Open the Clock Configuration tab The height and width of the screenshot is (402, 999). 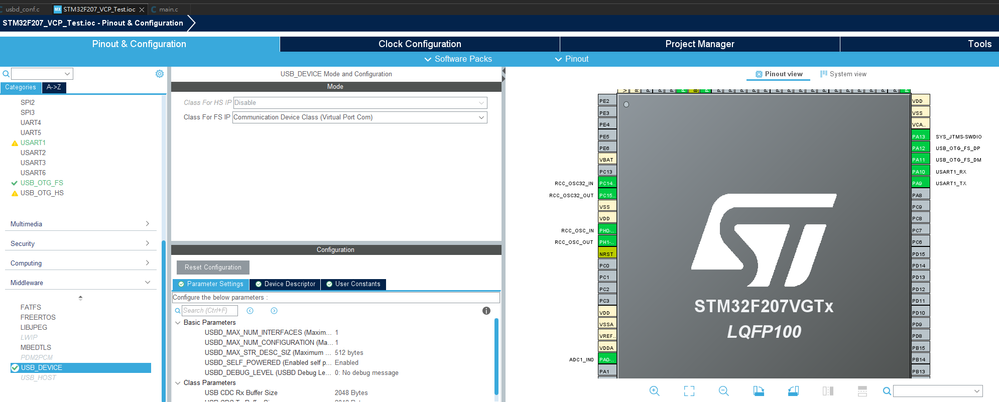point(419,44)
